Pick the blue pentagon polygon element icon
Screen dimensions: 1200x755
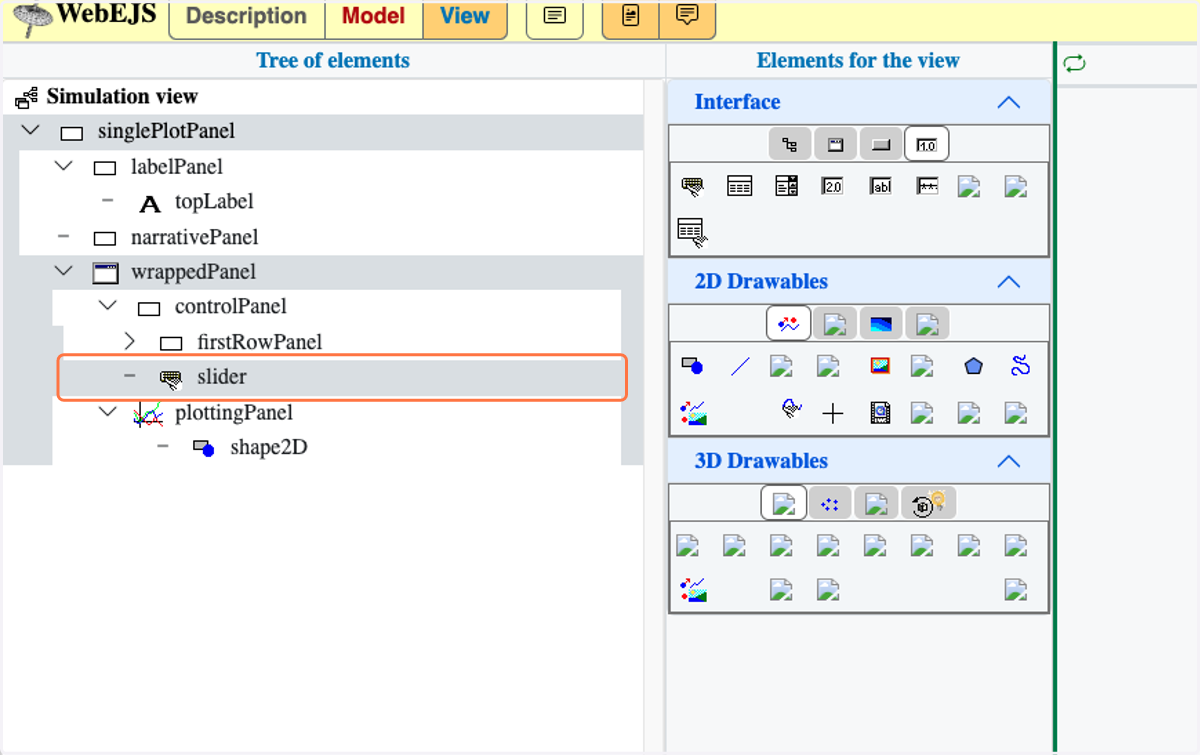click(x=974, y=366)
